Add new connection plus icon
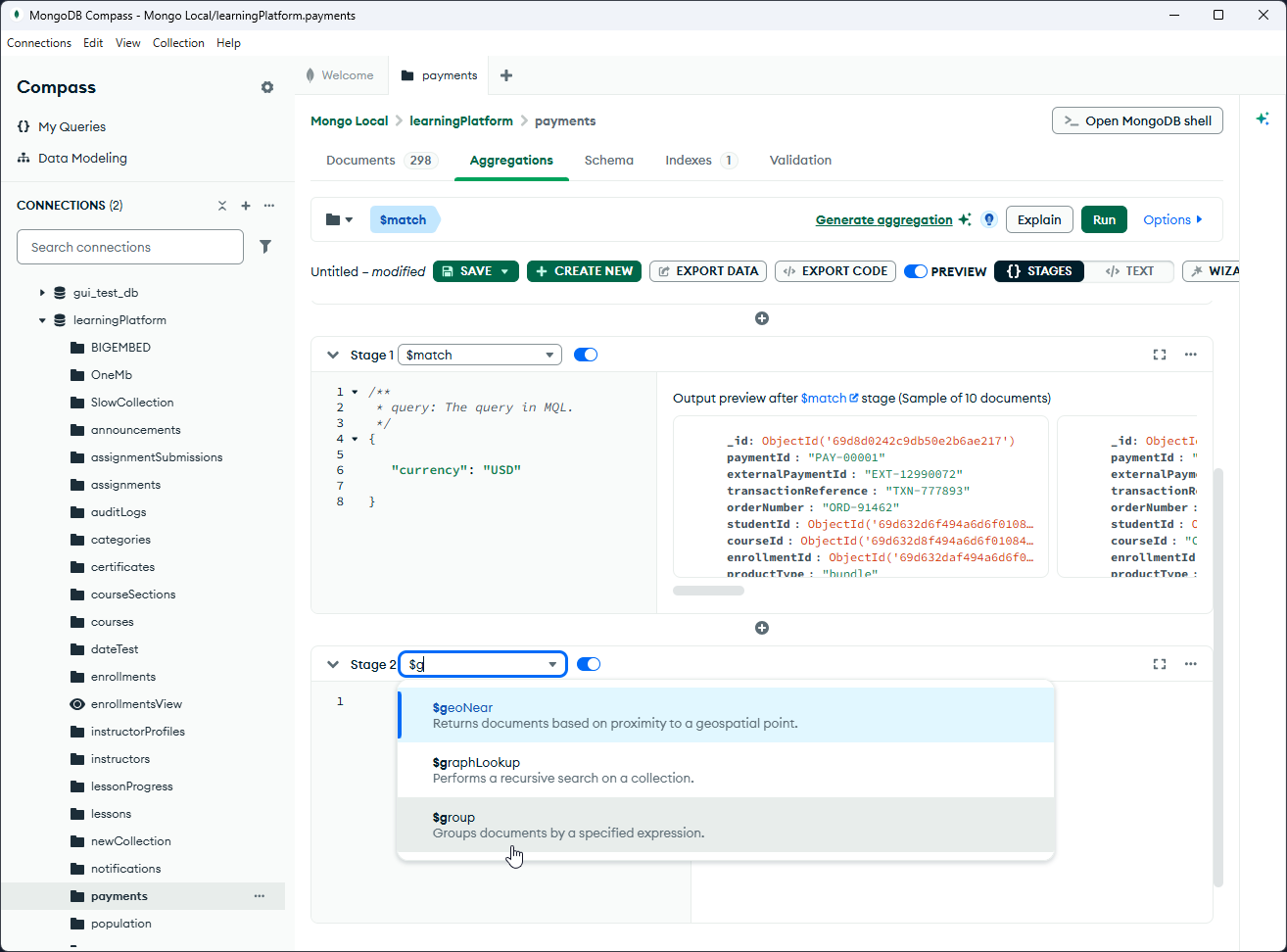 tap(246, 206)
